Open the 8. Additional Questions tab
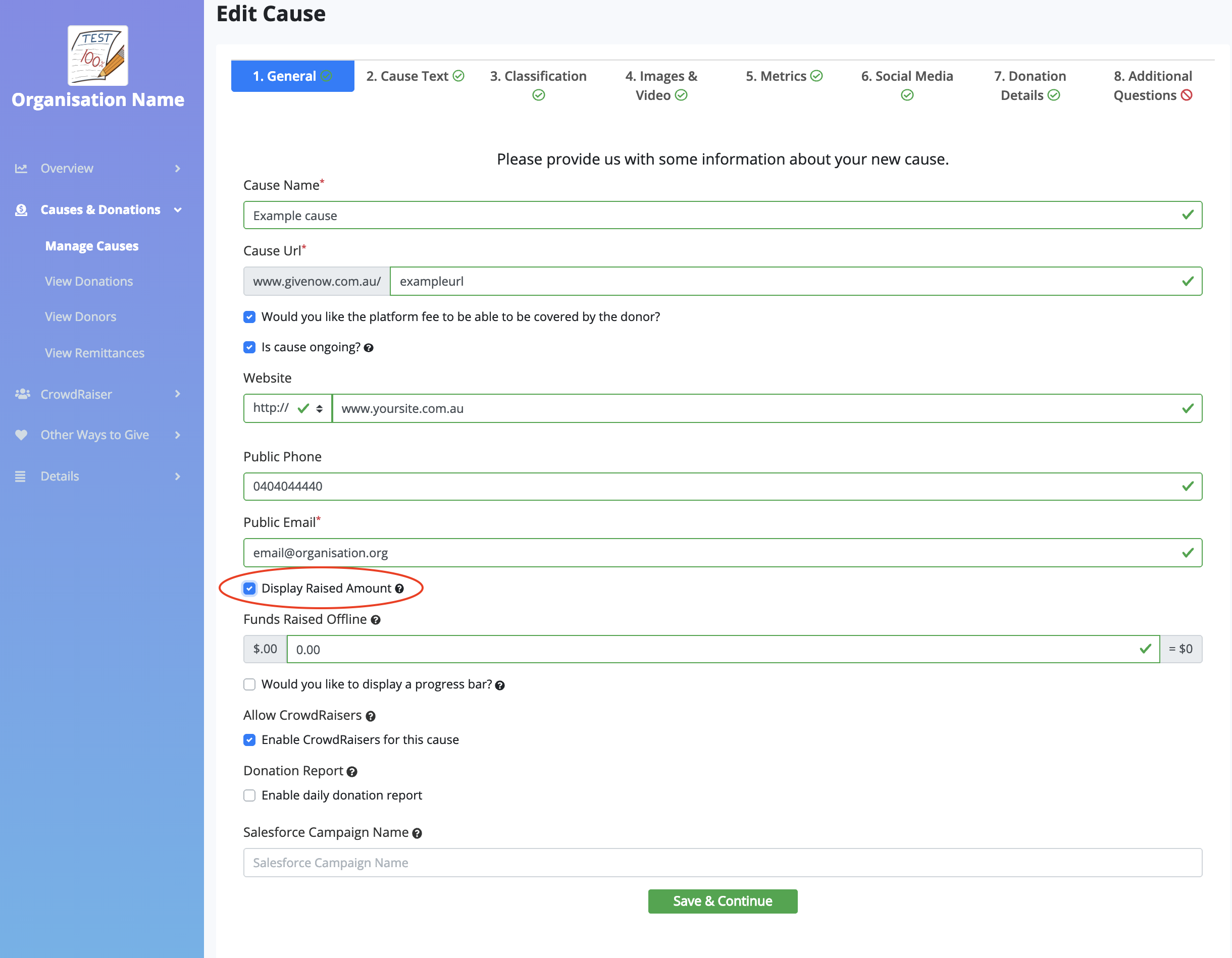 pyautogui.click(x=1153, y=85)
